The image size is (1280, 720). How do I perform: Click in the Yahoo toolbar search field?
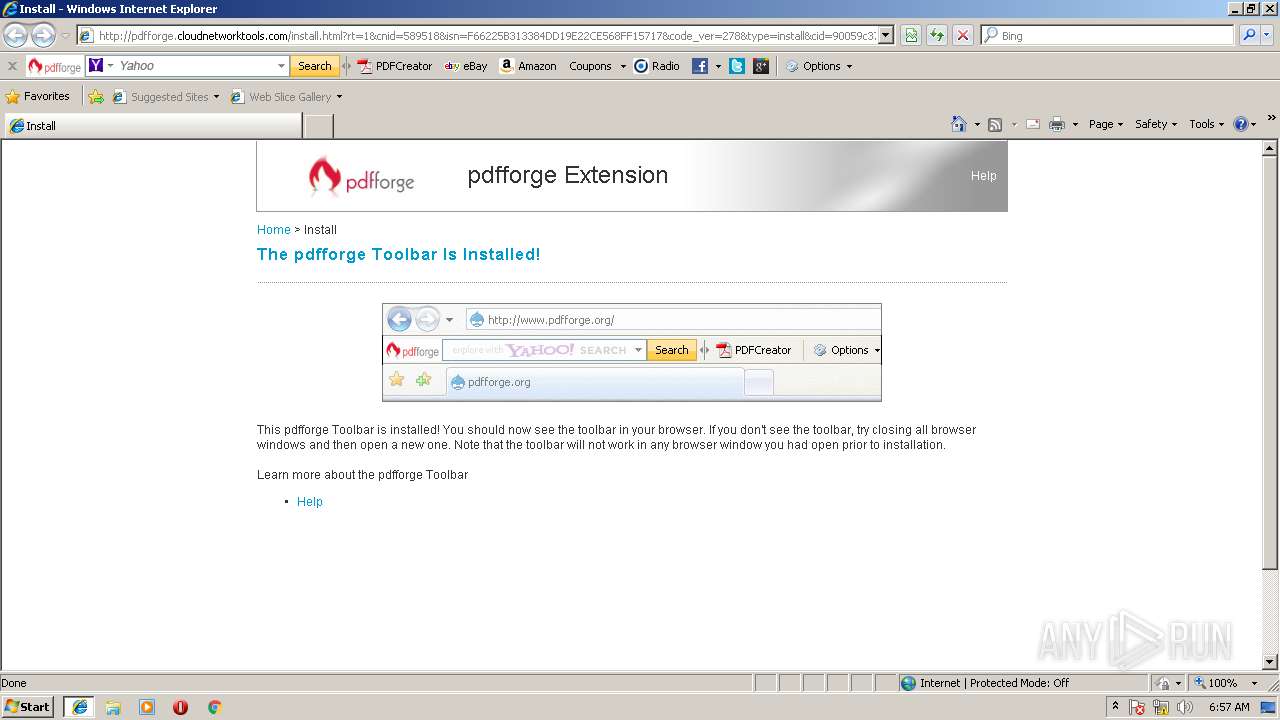coord(195,66)
